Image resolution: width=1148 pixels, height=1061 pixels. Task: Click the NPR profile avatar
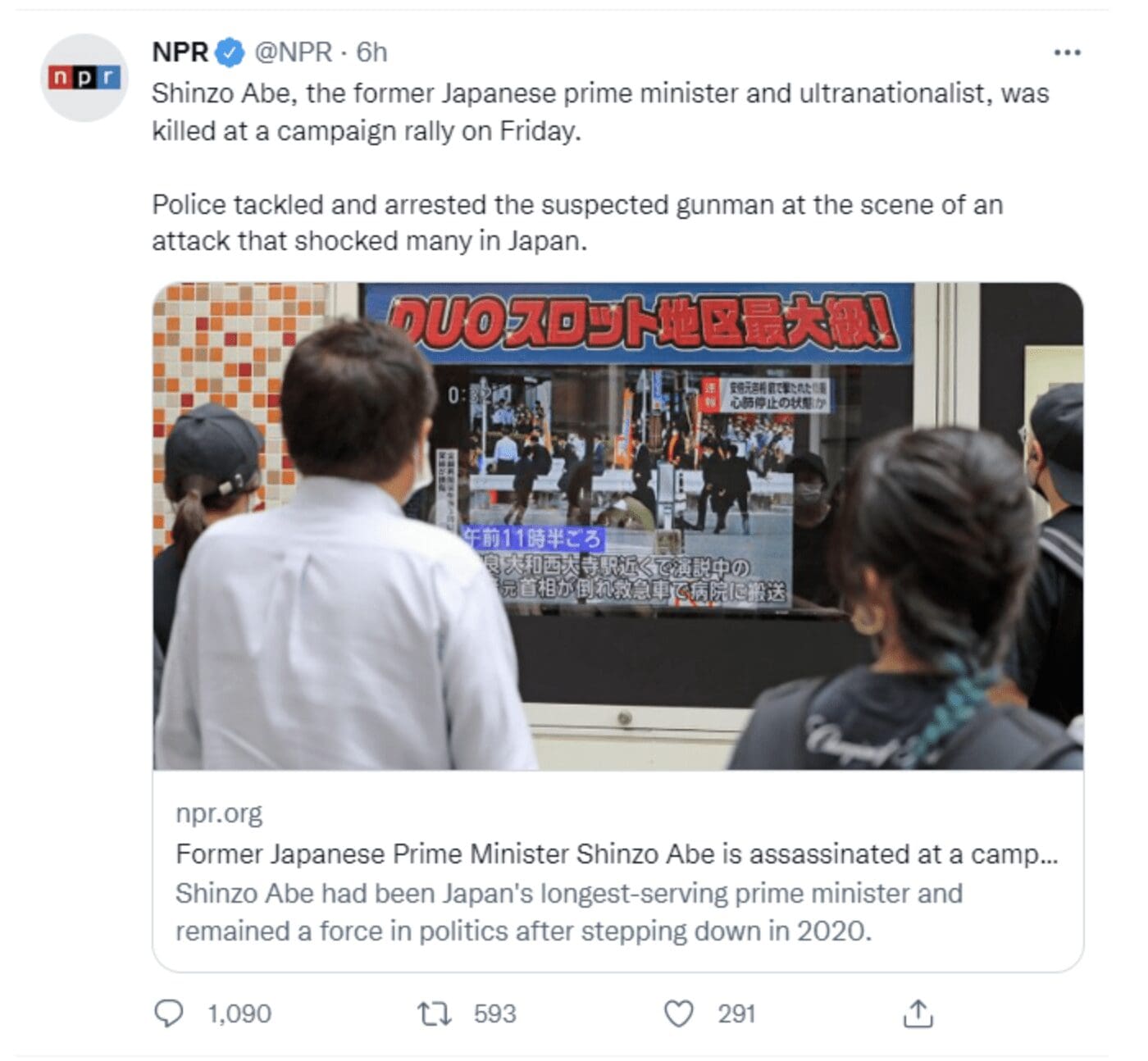tap(84, 78)
